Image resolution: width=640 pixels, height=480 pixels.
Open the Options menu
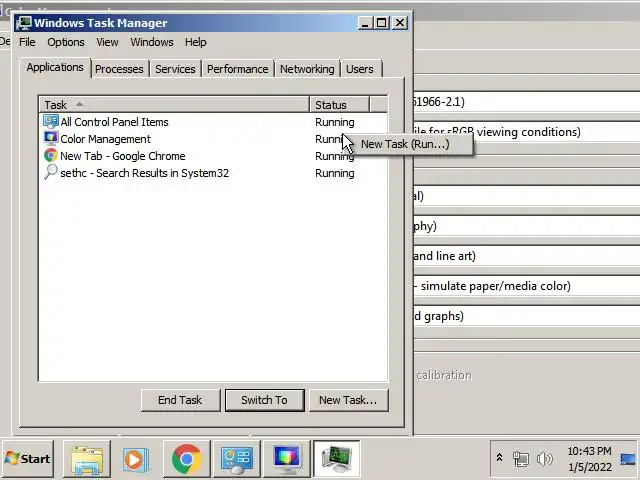point(66,42)
